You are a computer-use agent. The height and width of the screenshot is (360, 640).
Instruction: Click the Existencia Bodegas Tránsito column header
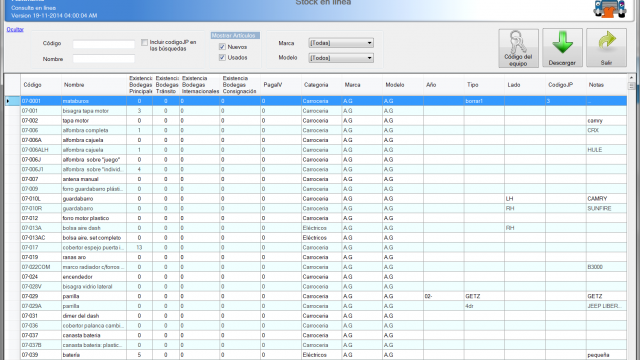(x=166, y=85)
